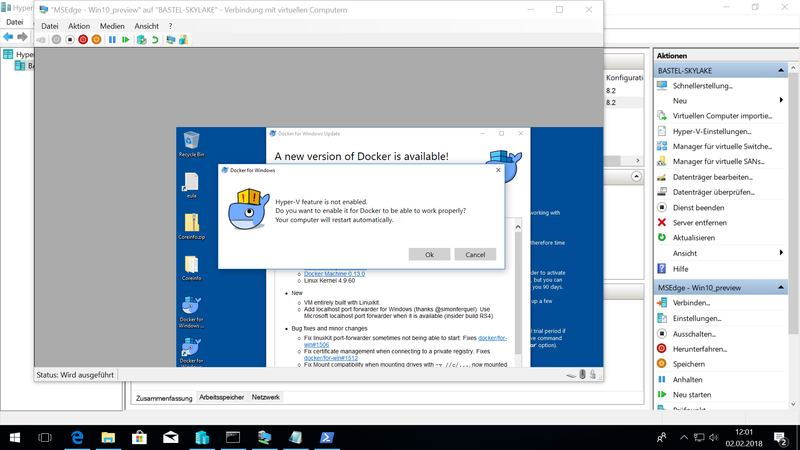Collapse the panel with the round chevron button
Viewport: 800px width, 450px height.
click(x=636, y=177)
